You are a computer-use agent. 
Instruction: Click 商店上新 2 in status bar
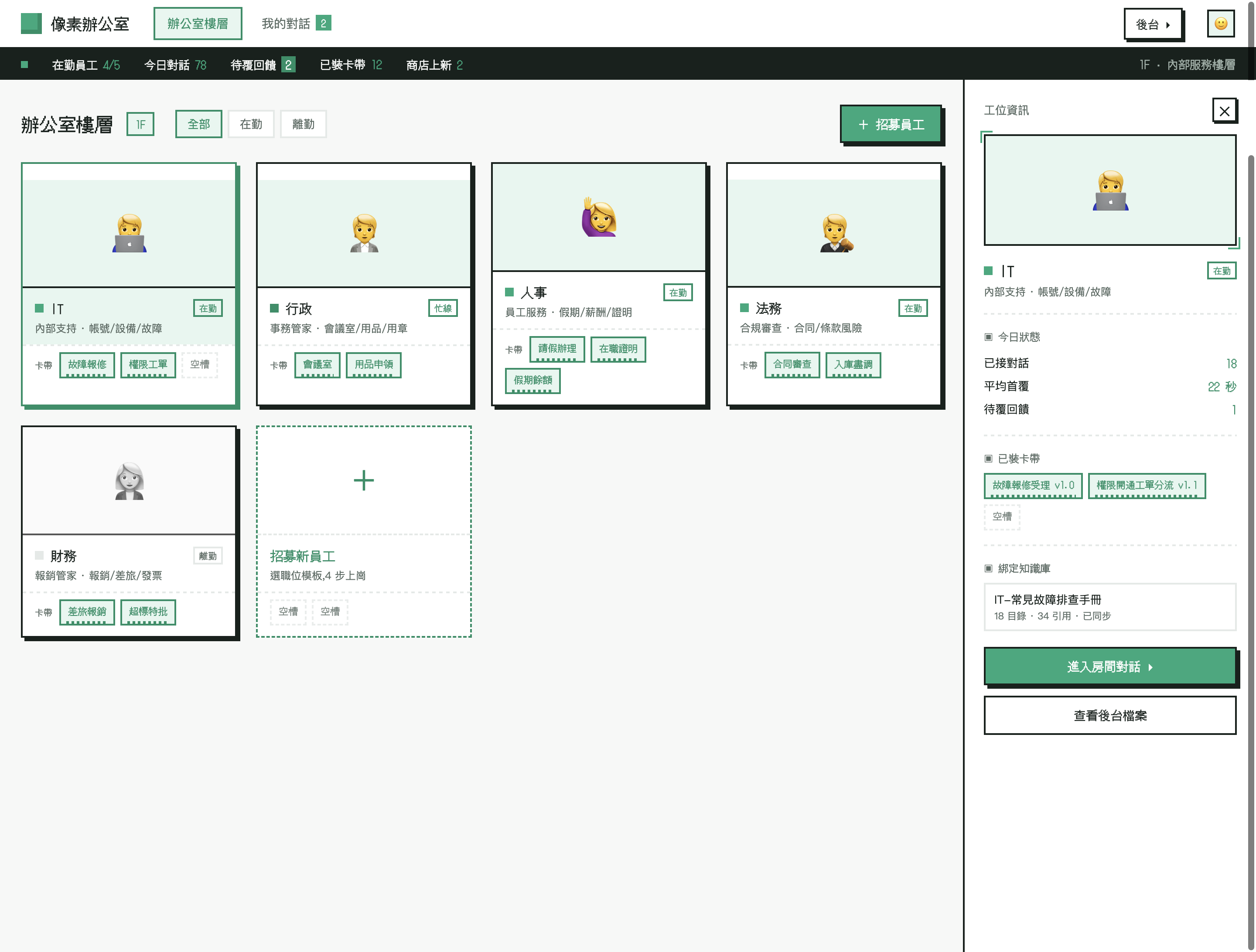click(434, 65)
